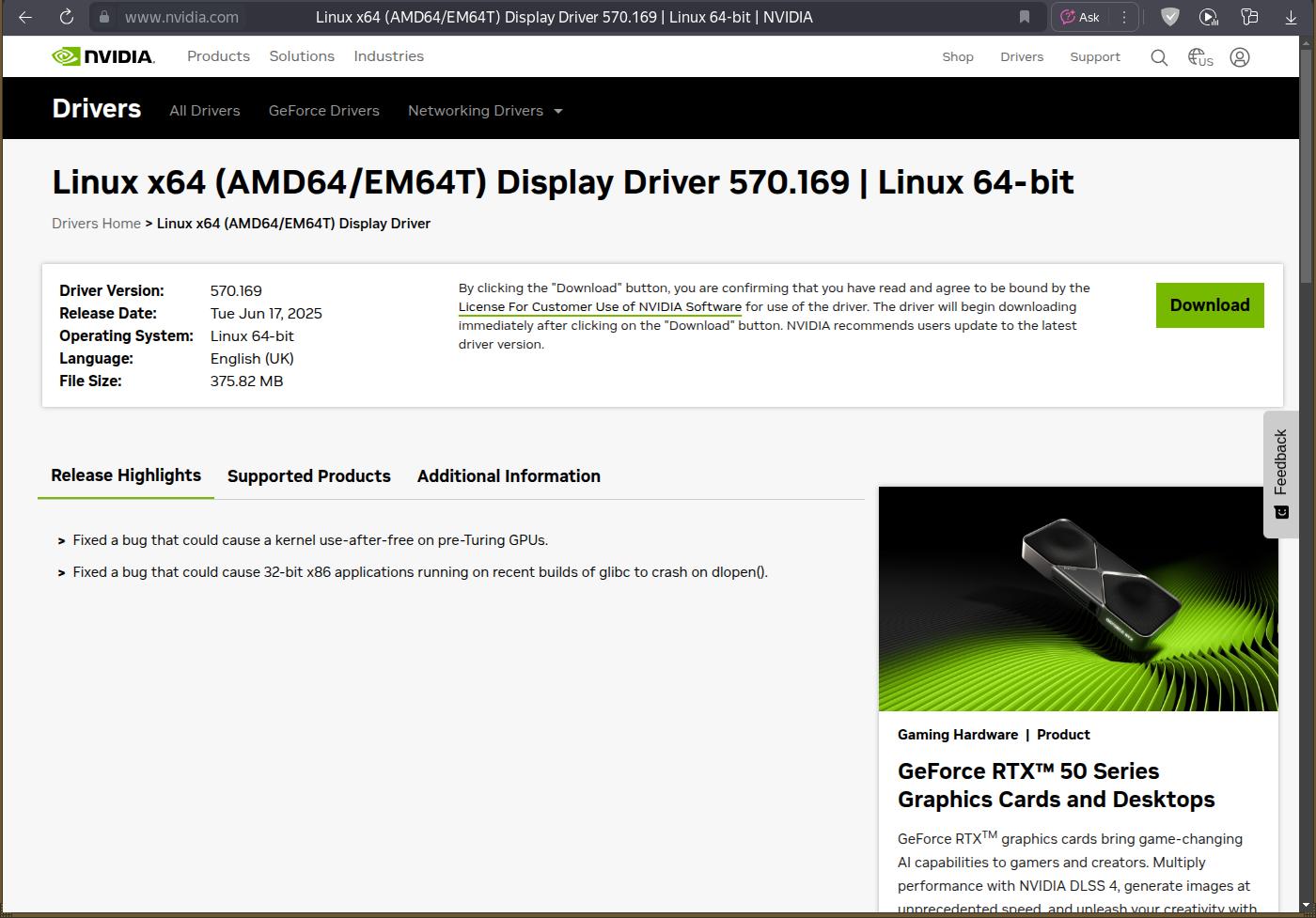
Task: Bookmark this page with the bookmark icon
Action: (x=1025, y=17)
